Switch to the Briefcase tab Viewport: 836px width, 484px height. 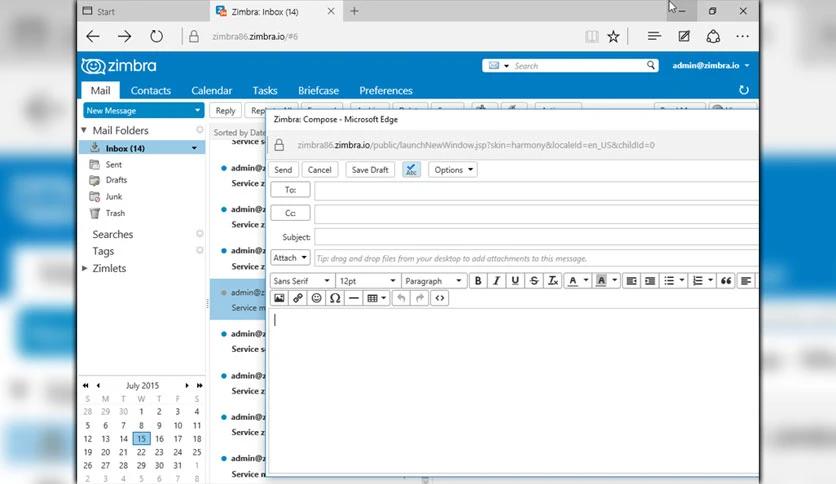click(318, 90)
